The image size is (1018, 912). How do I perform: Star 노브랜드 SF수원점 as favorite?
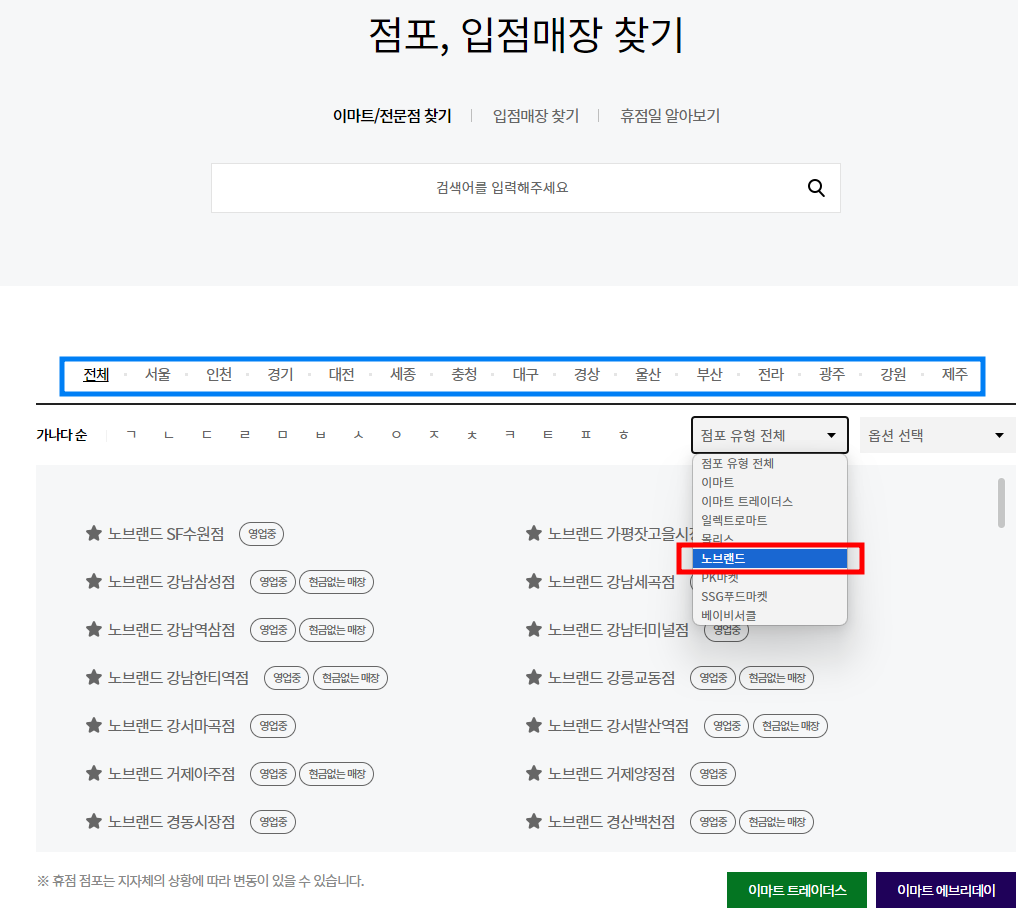click(x=93, y=534)
